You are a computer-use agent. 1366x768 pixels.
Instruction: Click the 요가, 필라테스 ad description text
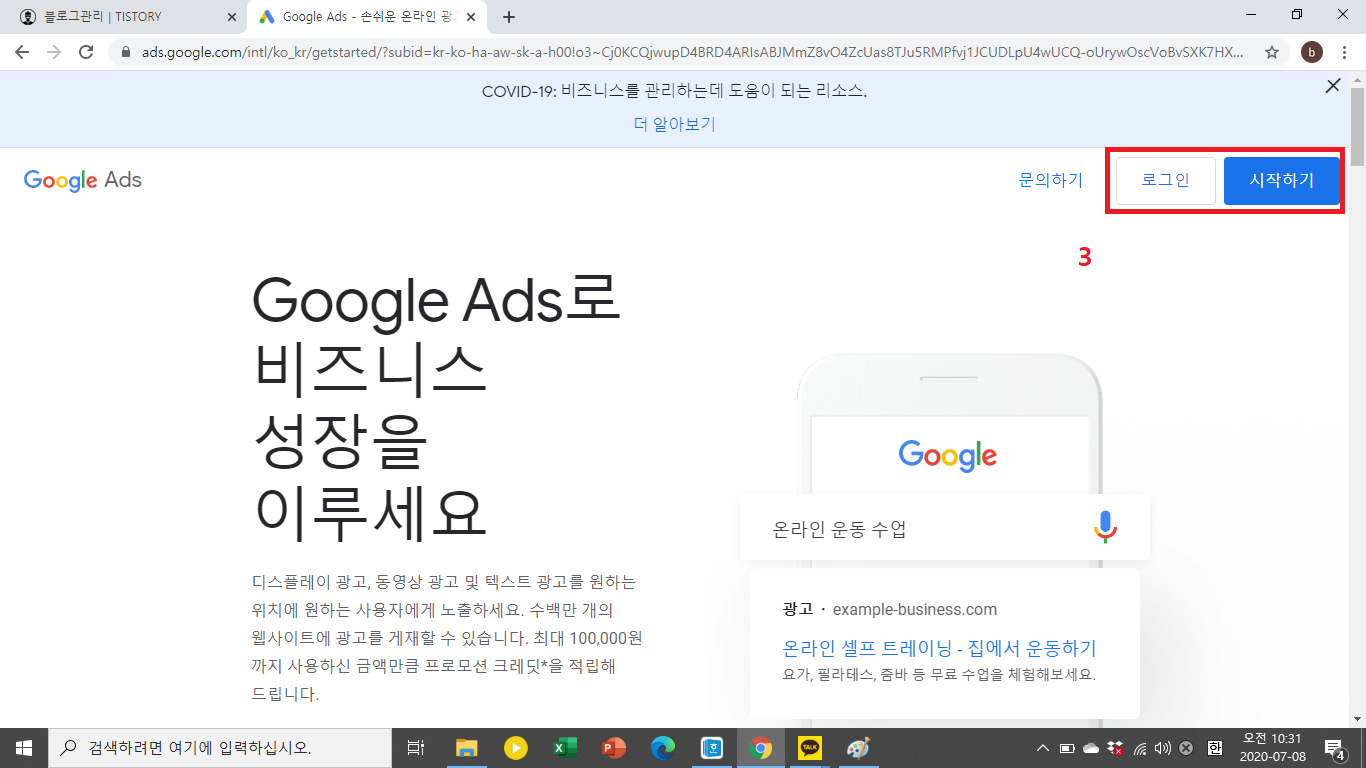939,674
